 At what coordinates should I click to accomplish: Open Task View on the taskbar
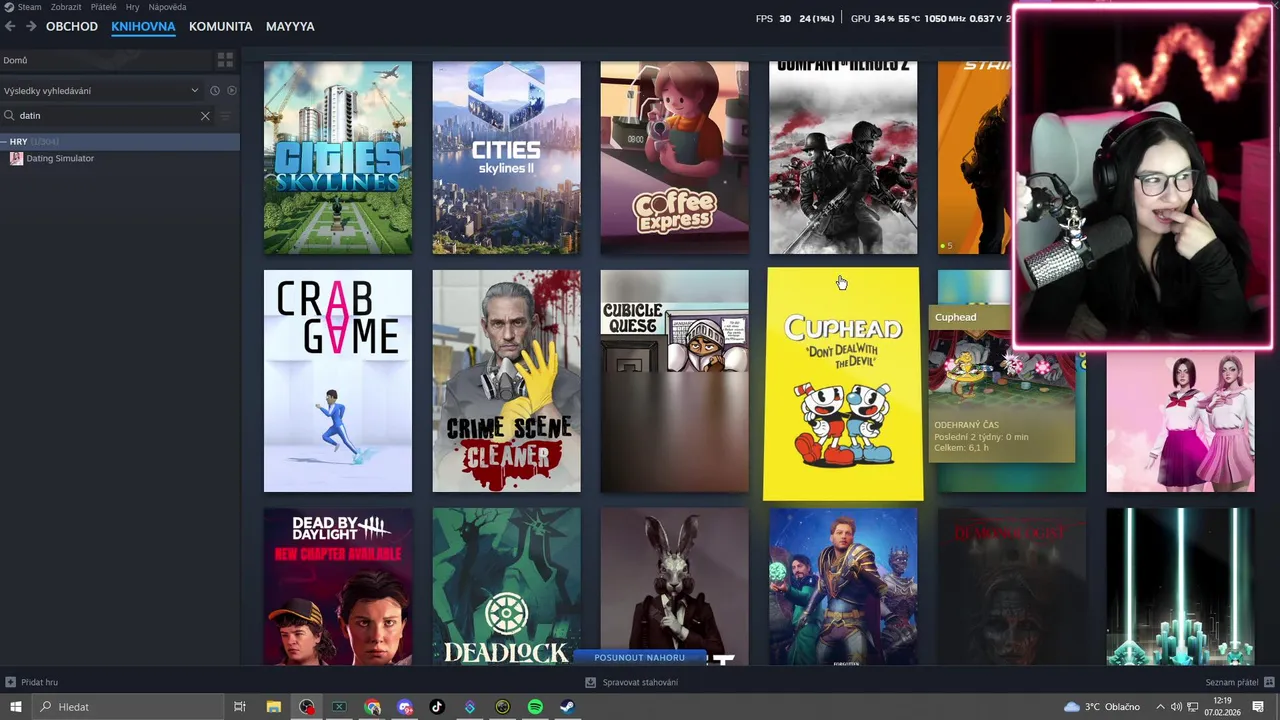[x=240, y=707]
